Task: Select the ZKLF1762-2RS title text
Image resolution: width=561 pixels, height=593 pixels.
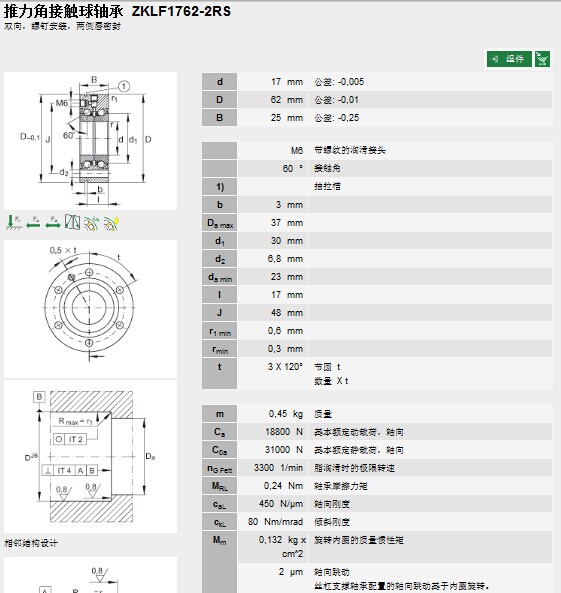Action: [181, 11]
